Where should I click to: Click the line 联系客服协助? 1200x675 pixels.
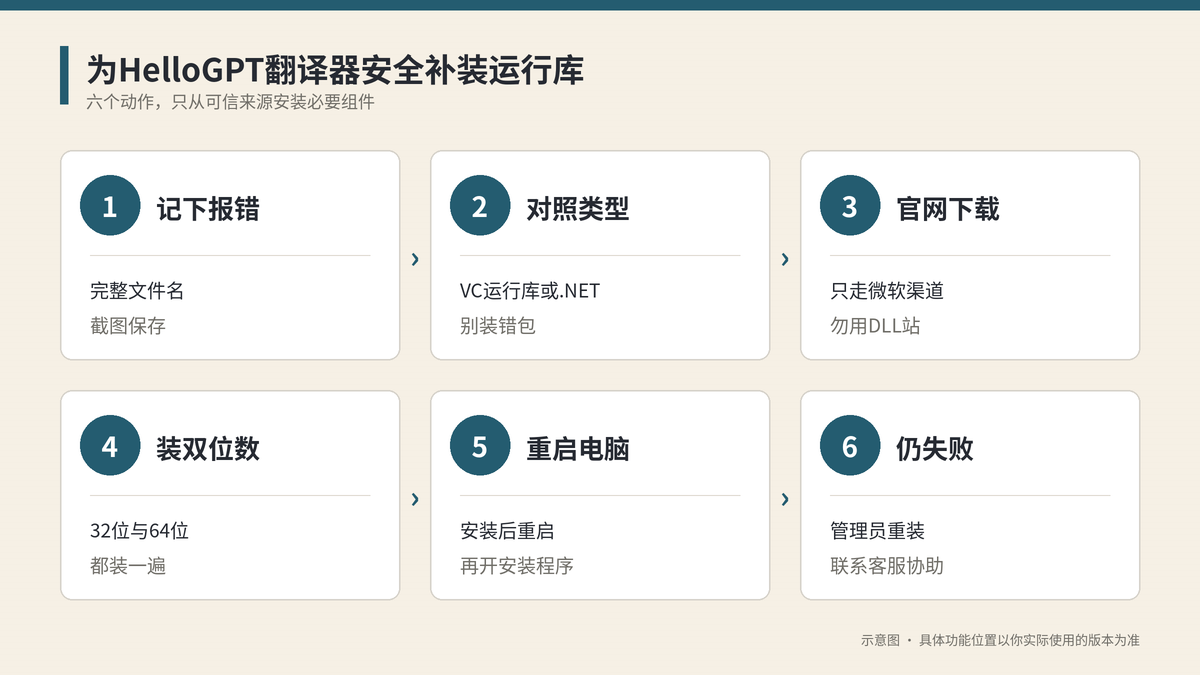click(887, 566)
